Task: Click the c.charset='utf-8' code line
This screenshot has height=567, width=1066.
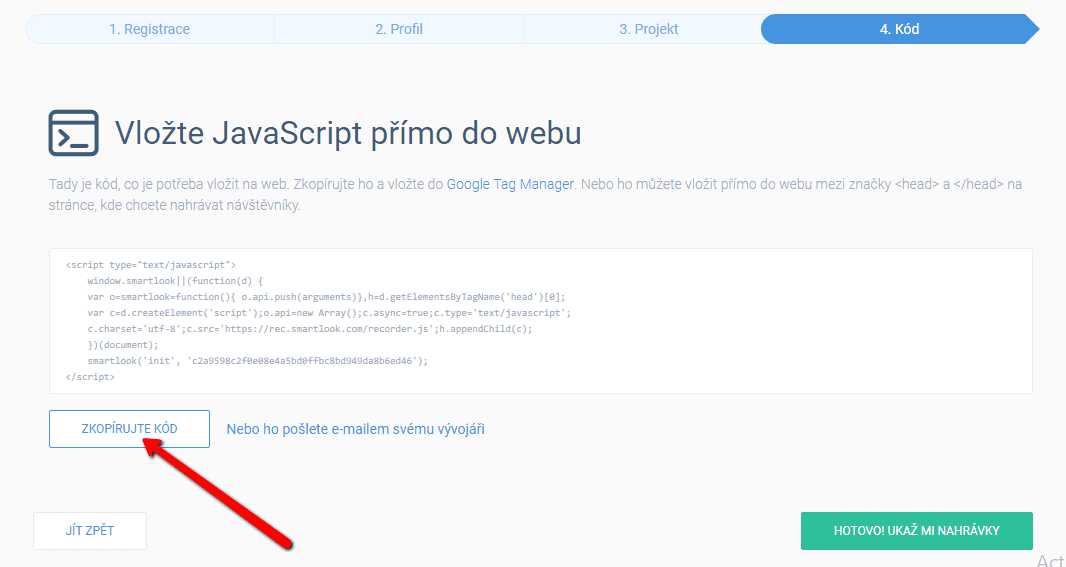Action: tap(310, 329)
